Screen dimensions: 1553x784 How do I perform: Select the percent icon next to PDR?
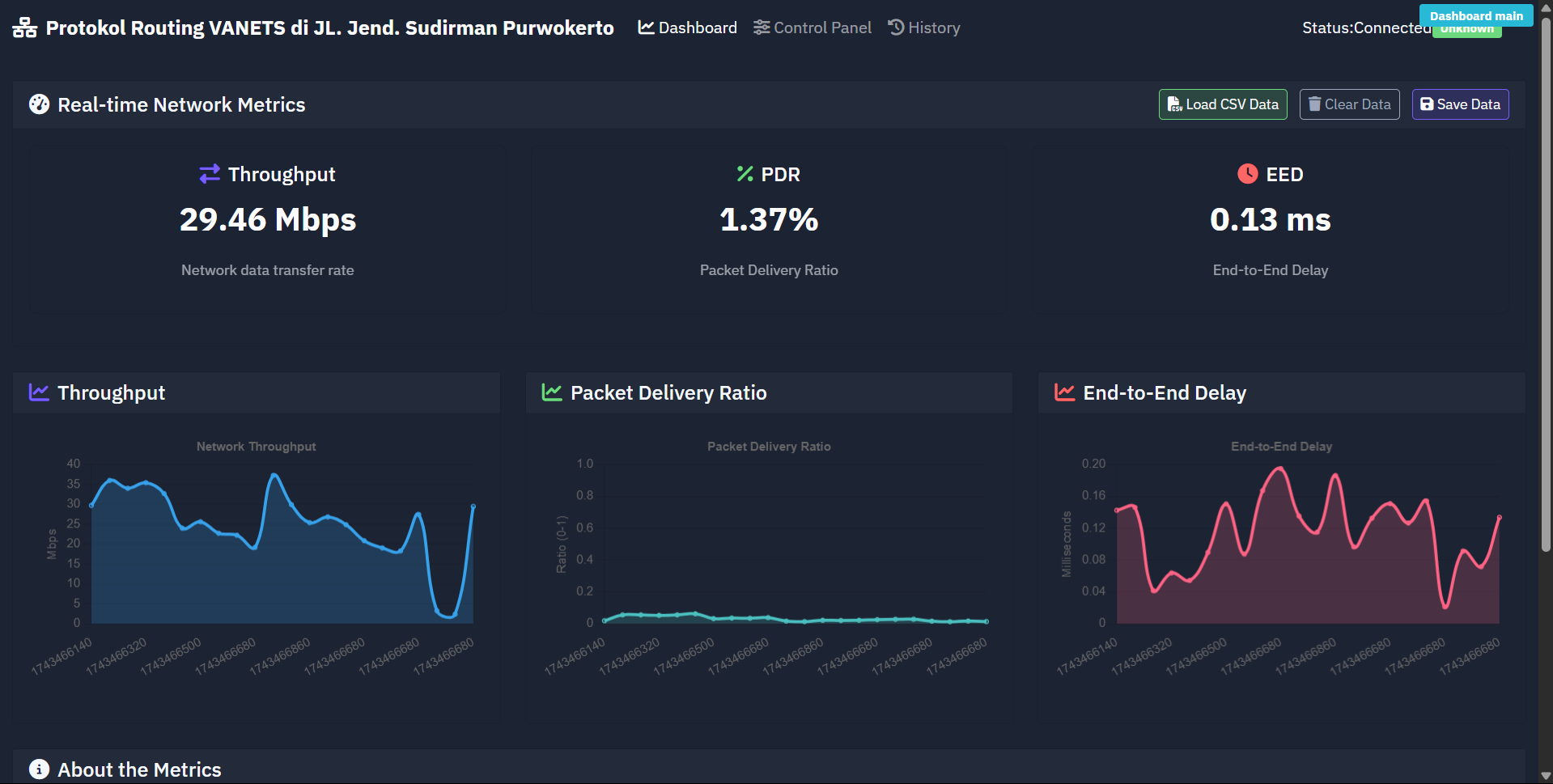[x=745, y=173]
